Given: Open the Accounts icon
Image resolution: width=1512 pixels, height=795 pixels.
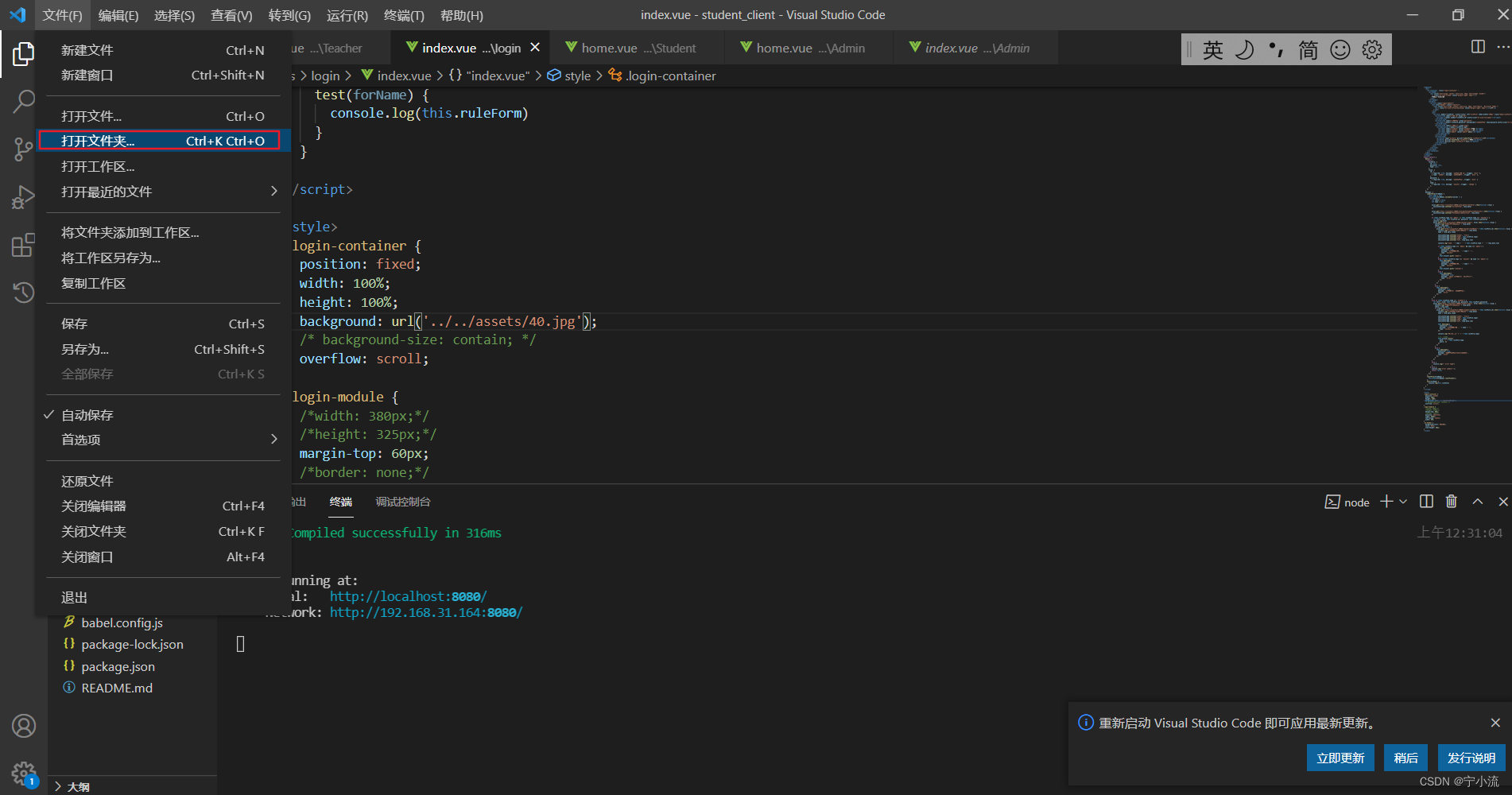Looking at the screenshot, I should click(23, 726).
